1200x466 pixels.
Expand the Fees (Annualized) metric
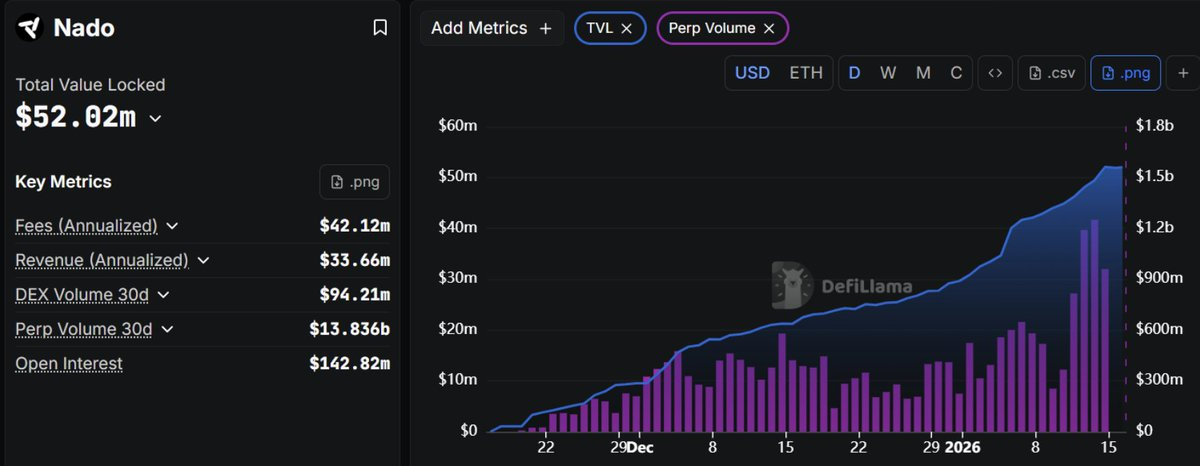click(172, 226)
